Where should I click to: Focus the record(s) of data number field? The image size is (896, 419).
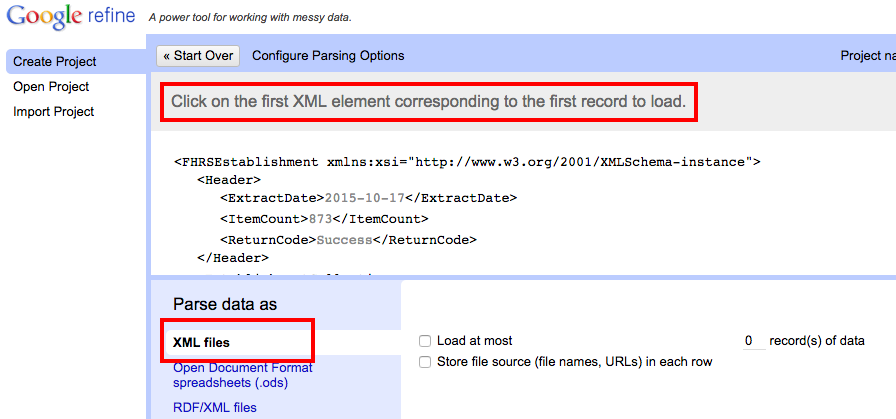(754, 341)
